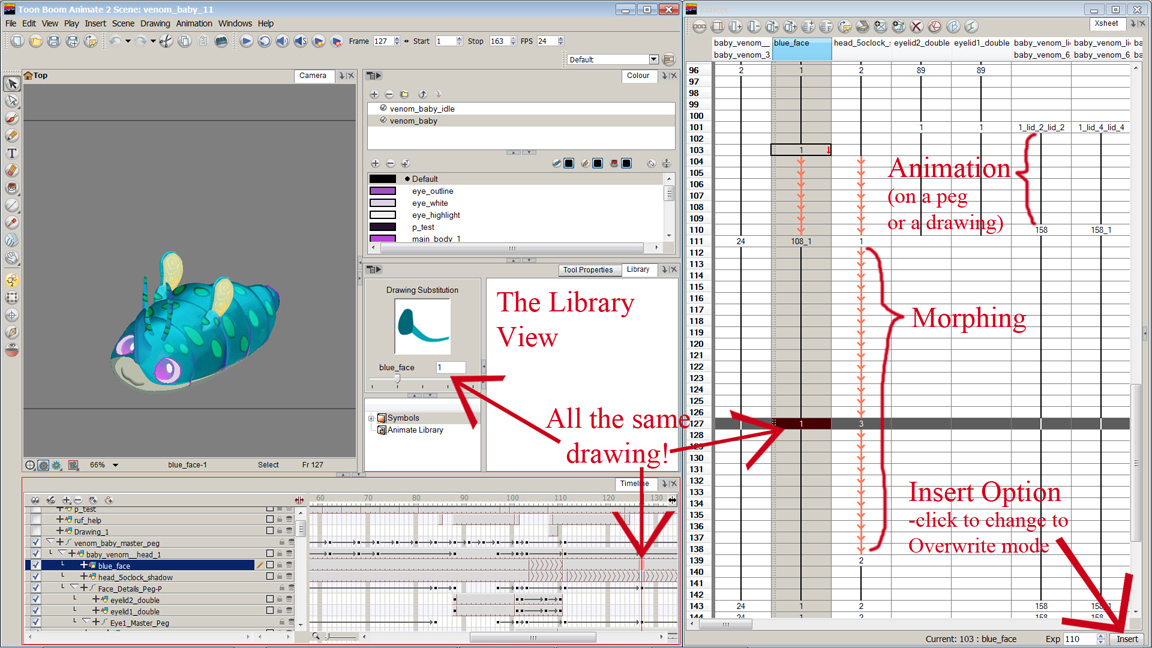Select the Animate Library folder
The height and width of the screenshot is (648, 1152).
415,430
